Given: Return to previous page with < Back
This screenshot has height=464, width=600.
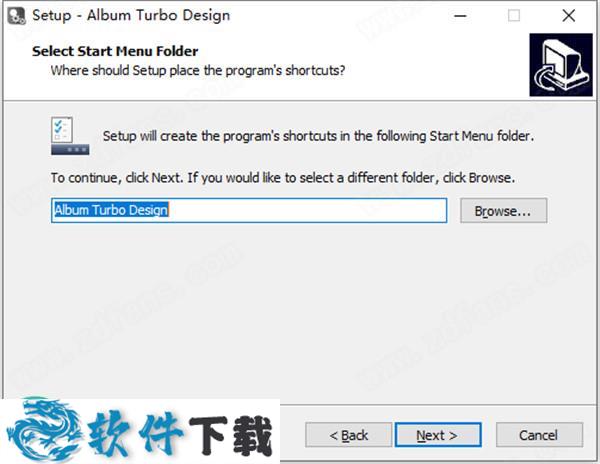Looking at the screenshot, I should click(x=349, y=435).
